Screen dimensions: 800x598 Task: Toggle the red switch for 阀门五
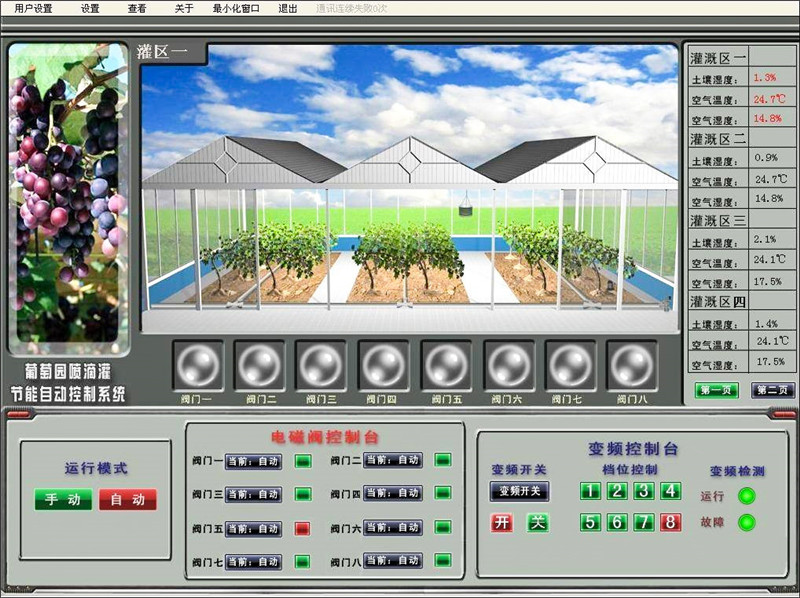click(302, 528)
